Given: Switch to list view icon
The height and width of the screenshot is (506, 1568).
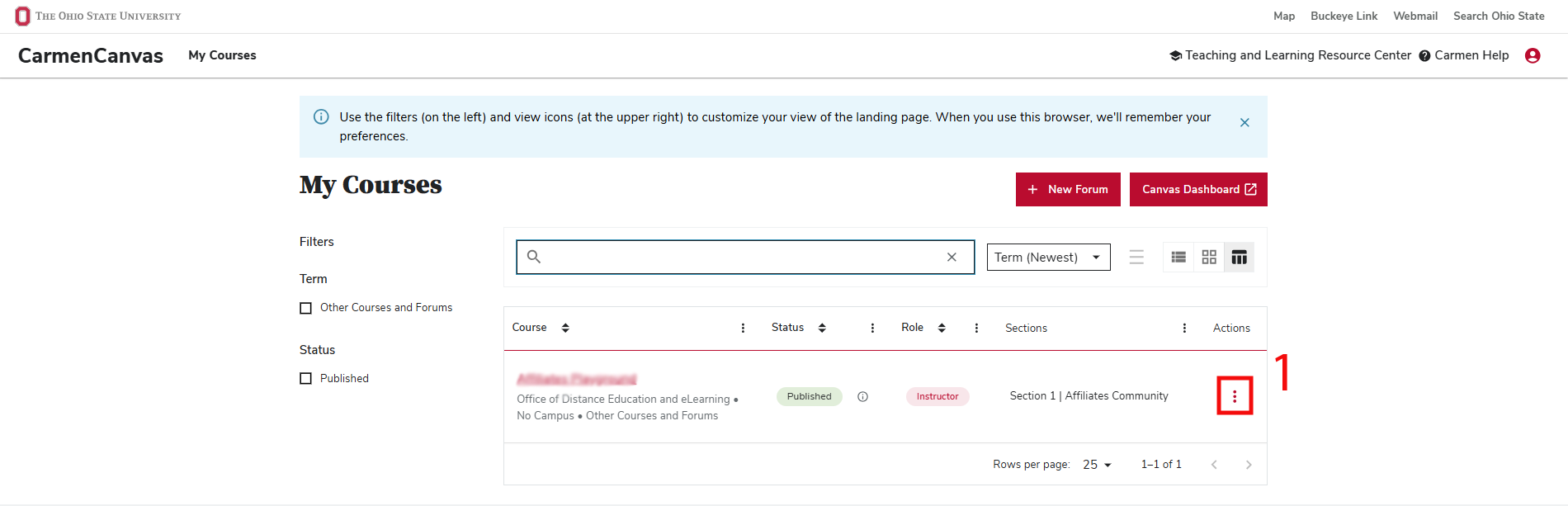Looking at the screenshot, I should [x=1178, y=257].
